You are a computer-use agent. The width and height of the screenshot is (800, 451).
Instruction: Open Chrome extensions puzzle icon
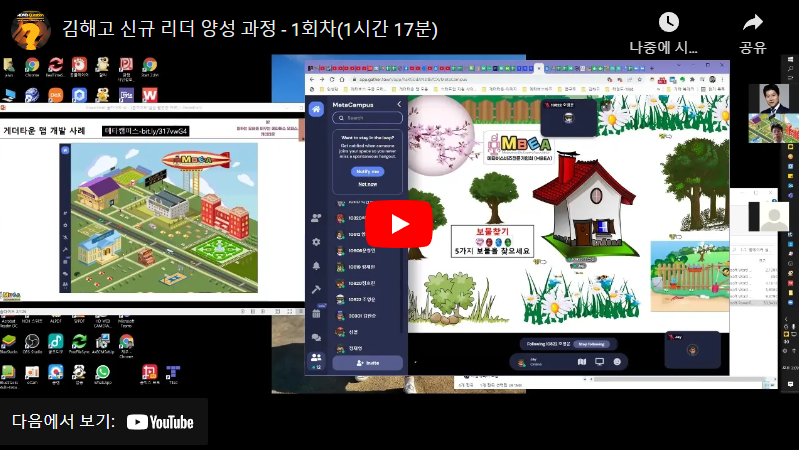point(692,80)
